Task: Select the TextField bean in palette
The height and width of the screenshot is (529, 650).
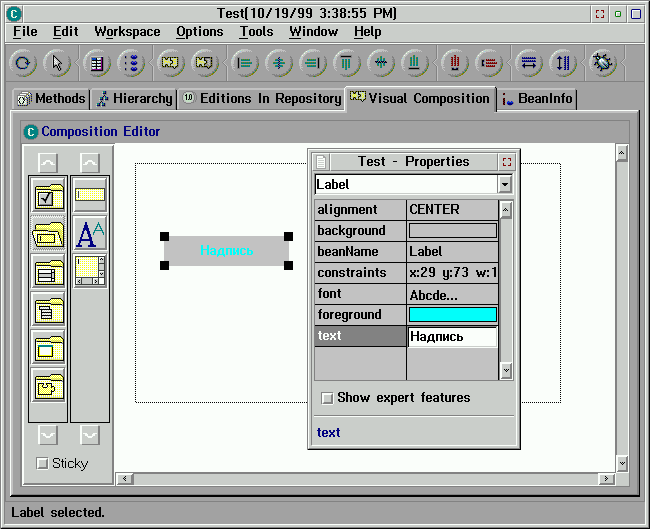Action: 90,197
